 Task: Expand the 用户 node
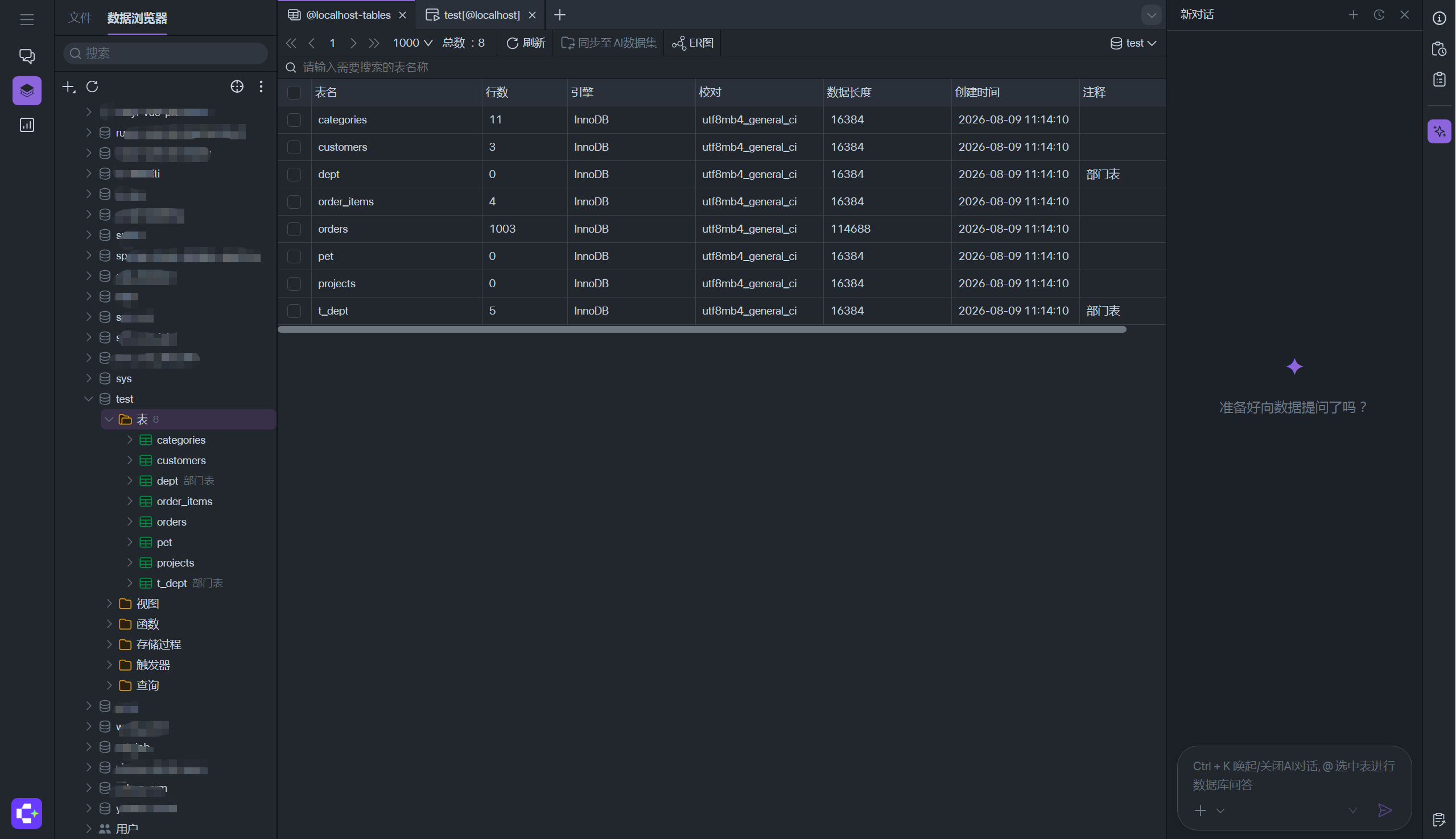(89, 829)
